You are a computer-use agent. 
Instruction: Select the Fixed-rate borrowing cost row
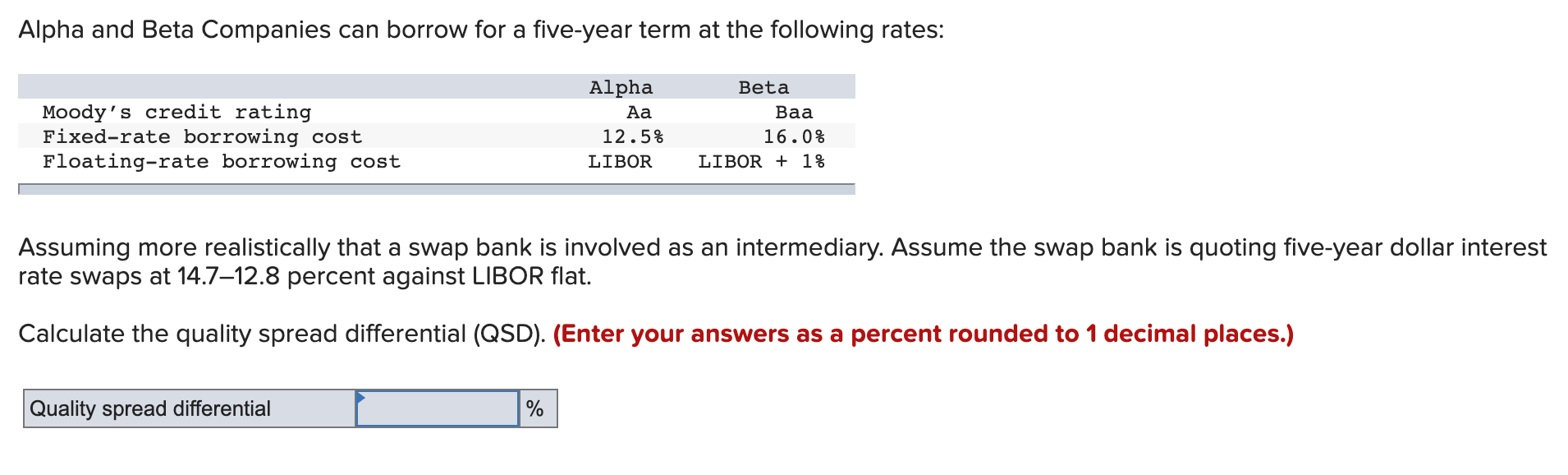(x=203, y=136)
